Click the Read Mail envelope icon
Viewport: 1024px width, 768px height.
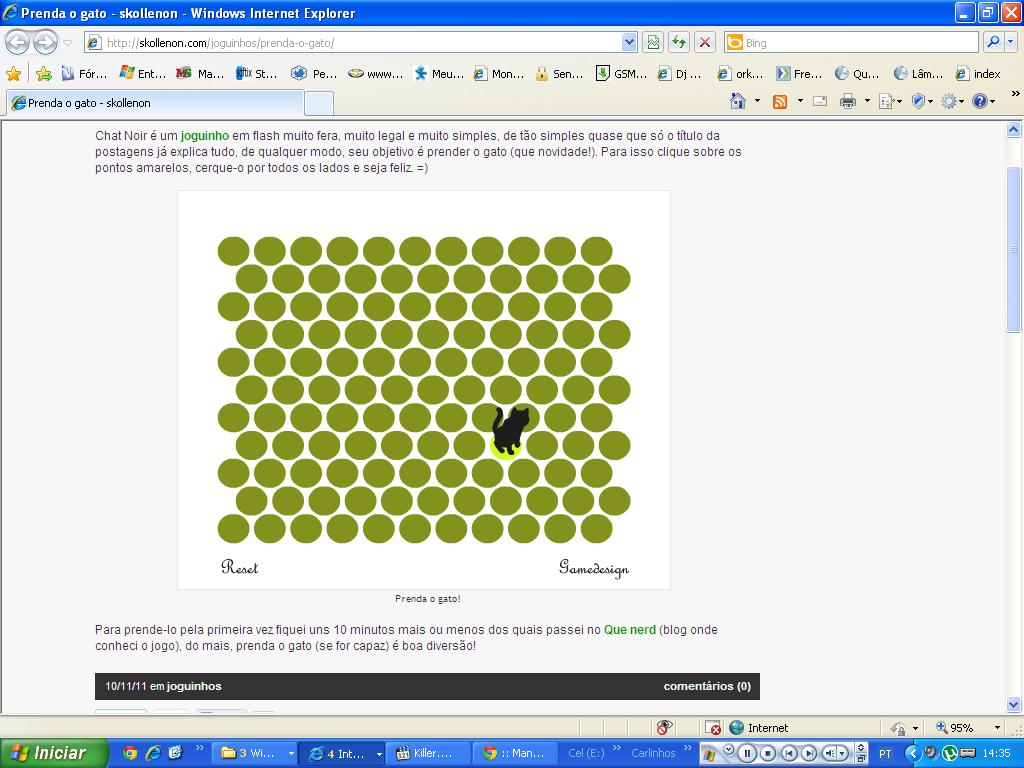pos(820,101)
